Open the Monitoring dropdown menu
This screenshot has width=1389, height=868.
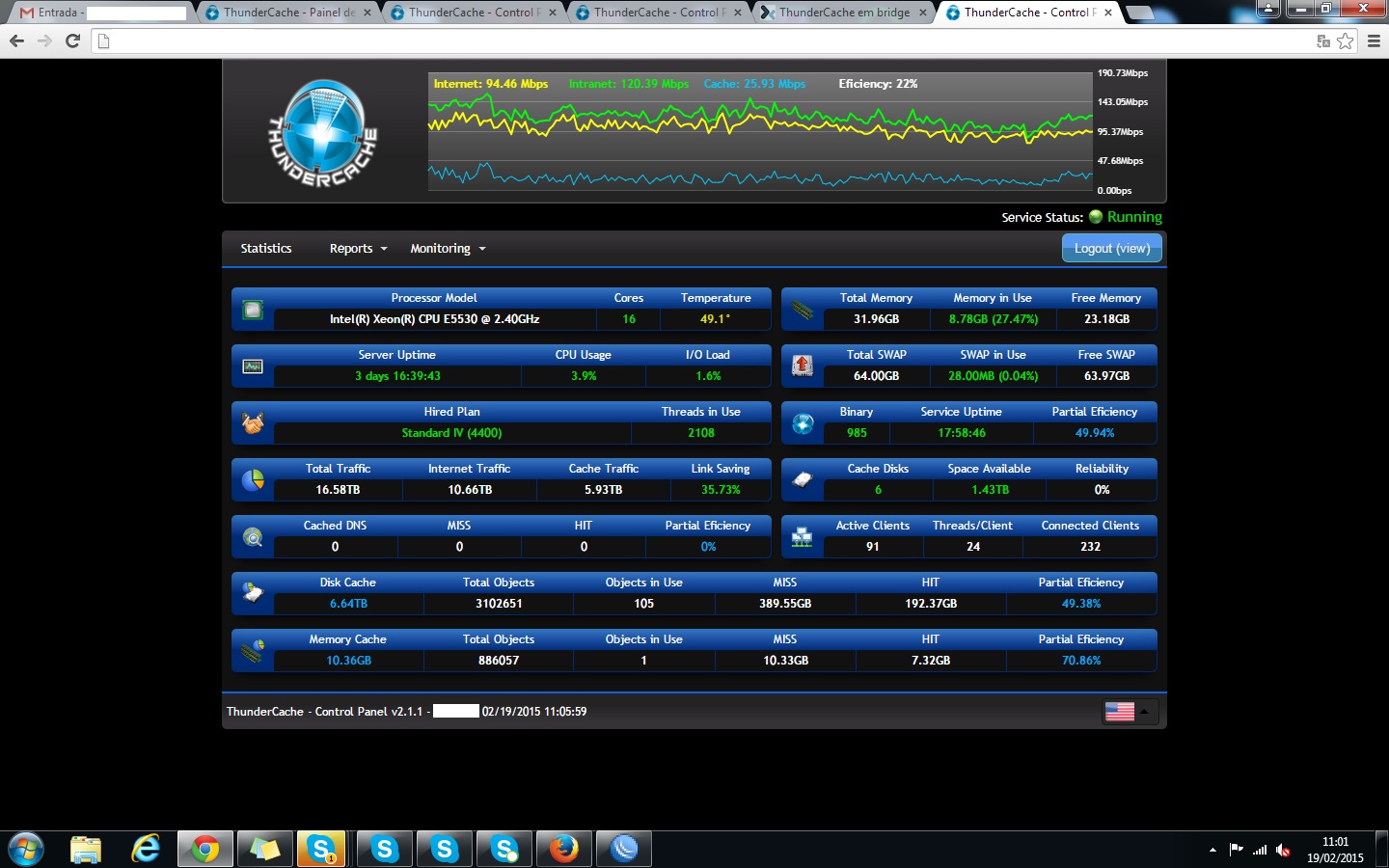pos(448,249)
